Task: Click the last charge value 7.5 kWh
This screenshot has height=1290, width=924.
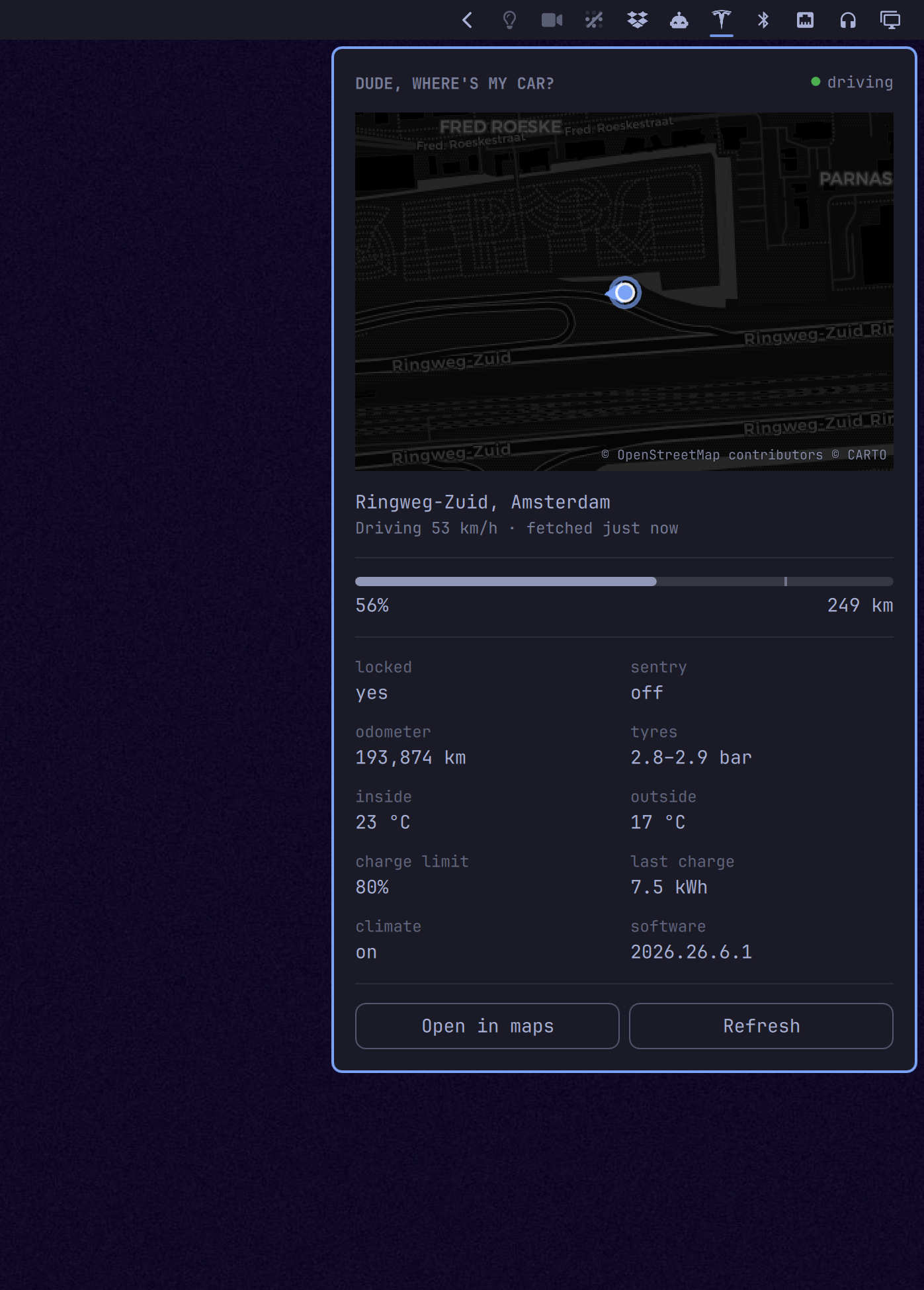Action: click(x=669, y=887)
